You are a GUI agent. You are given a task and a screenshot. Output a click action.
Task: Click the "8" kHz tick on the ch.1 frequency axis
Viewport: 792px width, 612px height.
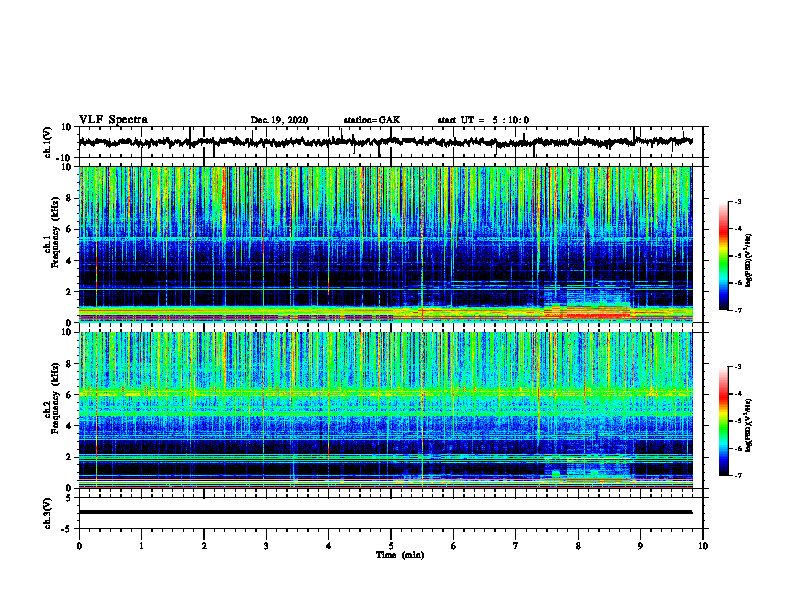point(69,198)
